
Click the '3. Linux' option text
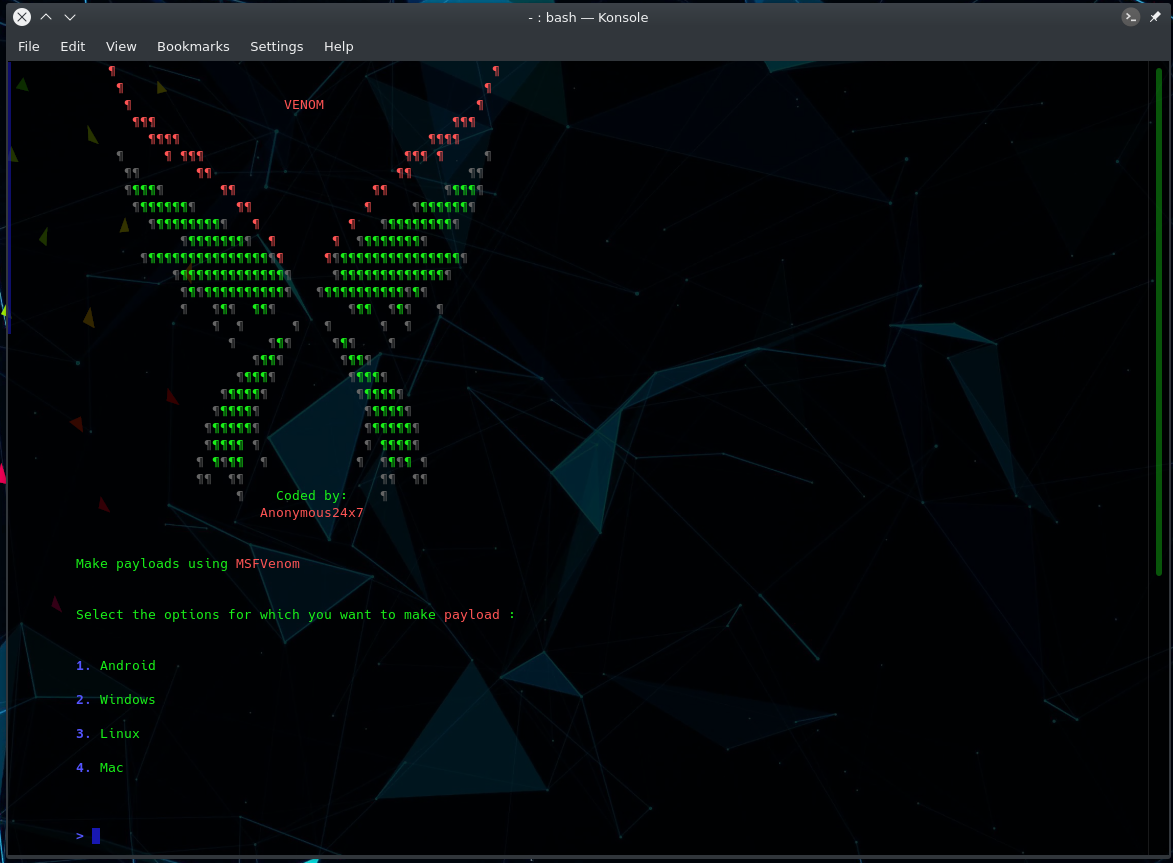(x=108, y=734)
